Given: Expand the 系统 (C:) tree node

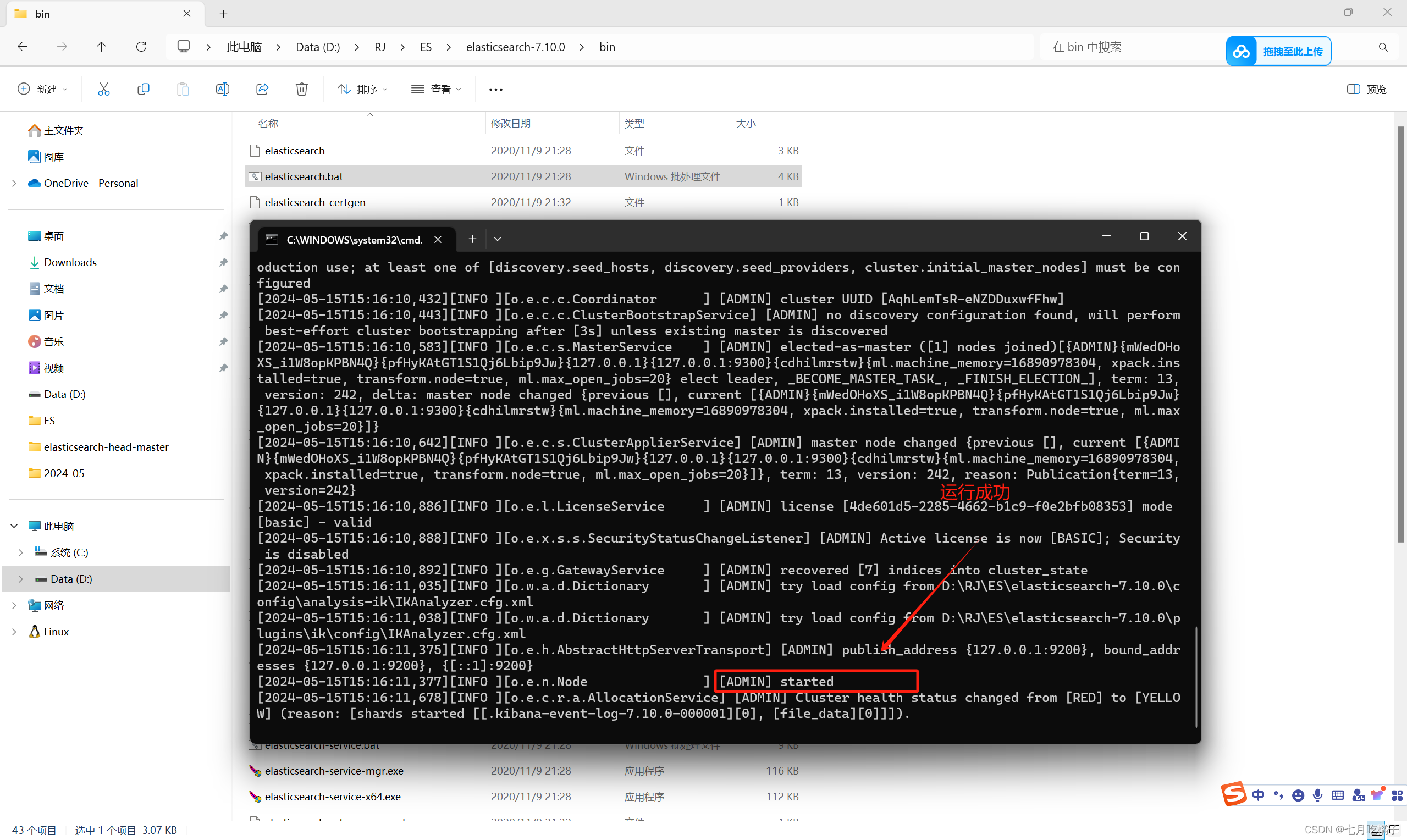Looking at the screenshot, I should 21,552.
